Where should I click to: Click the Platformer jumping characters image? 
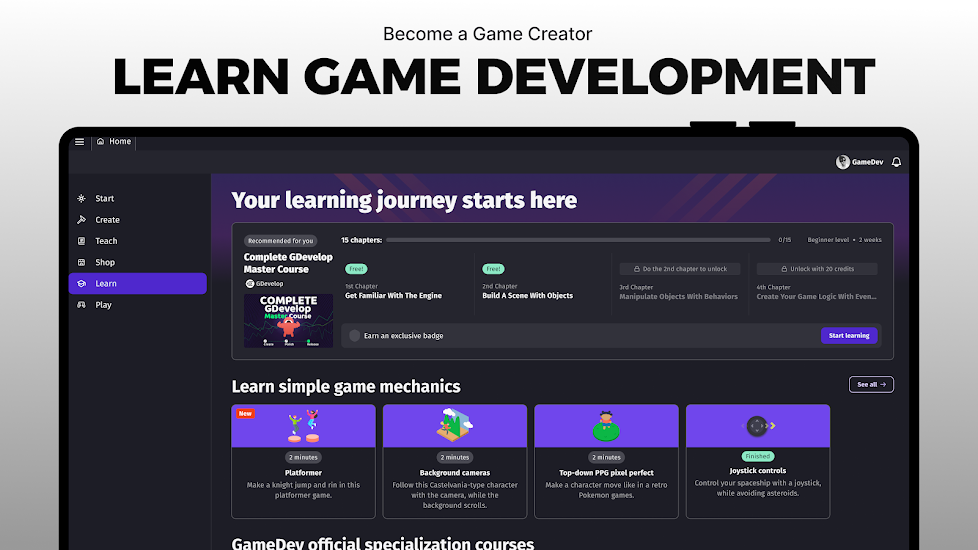pyautogui.click(x=303, y=426)
